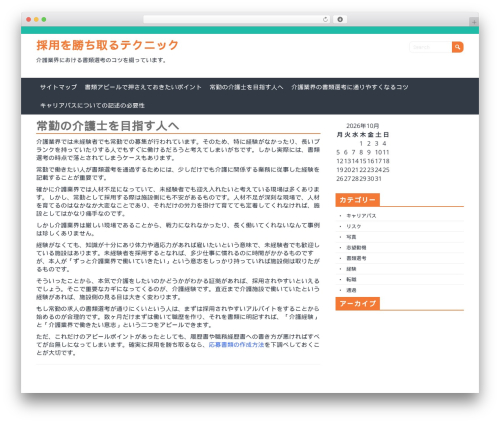Open the 転職 category
Image resolution: width=500 pixels, height=423 pixels.
pyautogui.click(x=351, y=280)
